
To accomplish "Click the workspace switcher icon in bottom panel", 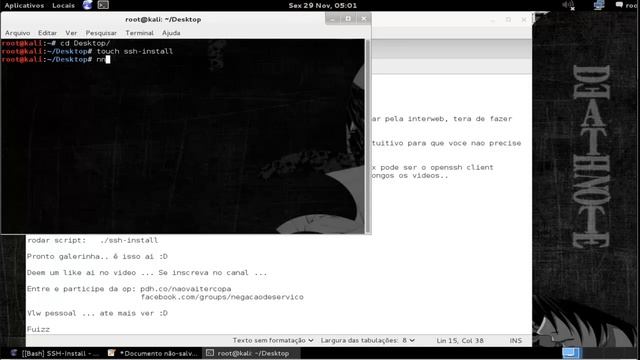I will [x=572, y=353].
